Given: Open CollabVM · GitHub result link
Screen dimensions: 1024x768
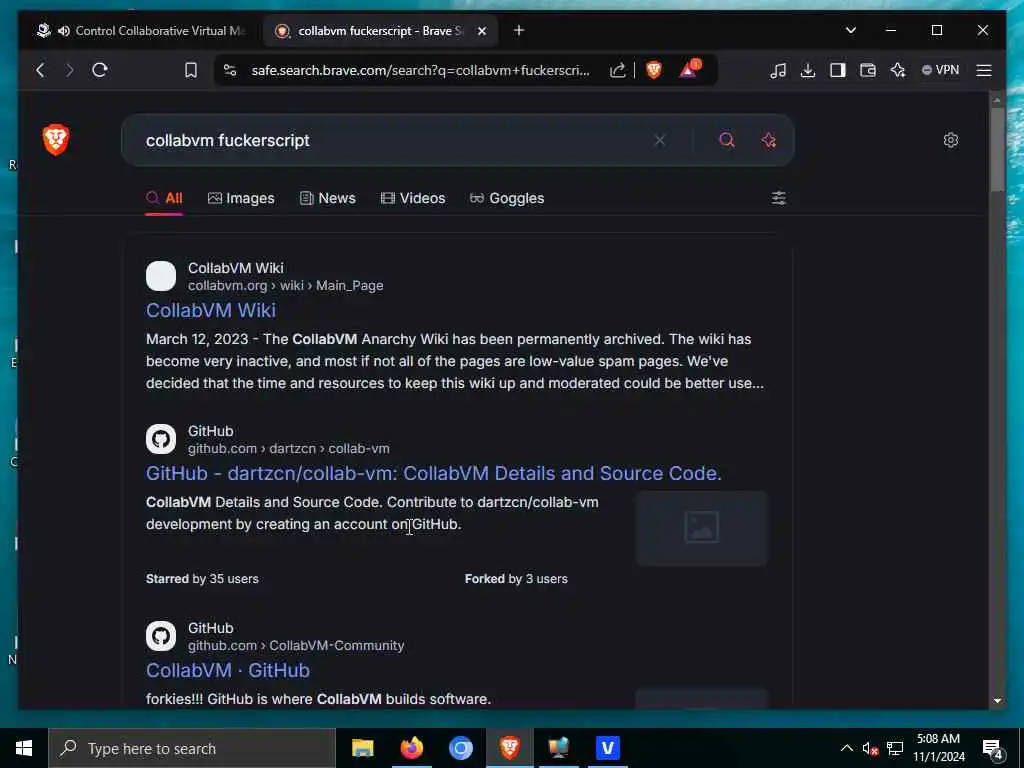Looking at the screenshot, I should coord(227,670).
